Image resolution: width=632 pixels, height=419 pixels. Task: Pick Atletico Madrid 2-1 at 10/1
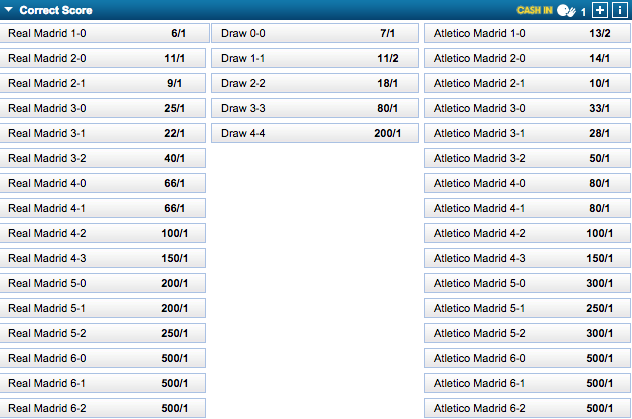pyautogui.click(x=527, y=83)
